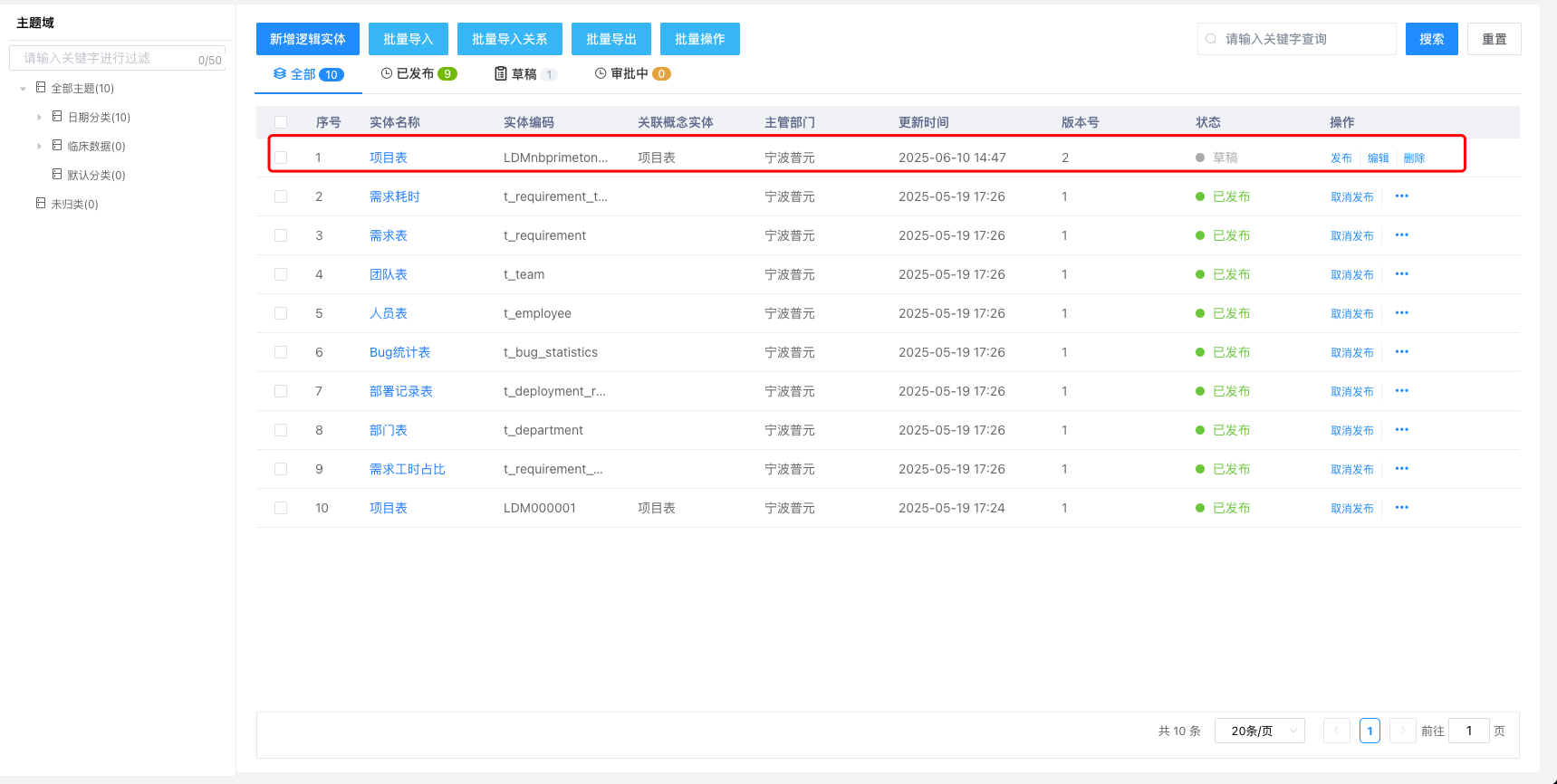Switch to the 已发布 tab

(418, 74)
